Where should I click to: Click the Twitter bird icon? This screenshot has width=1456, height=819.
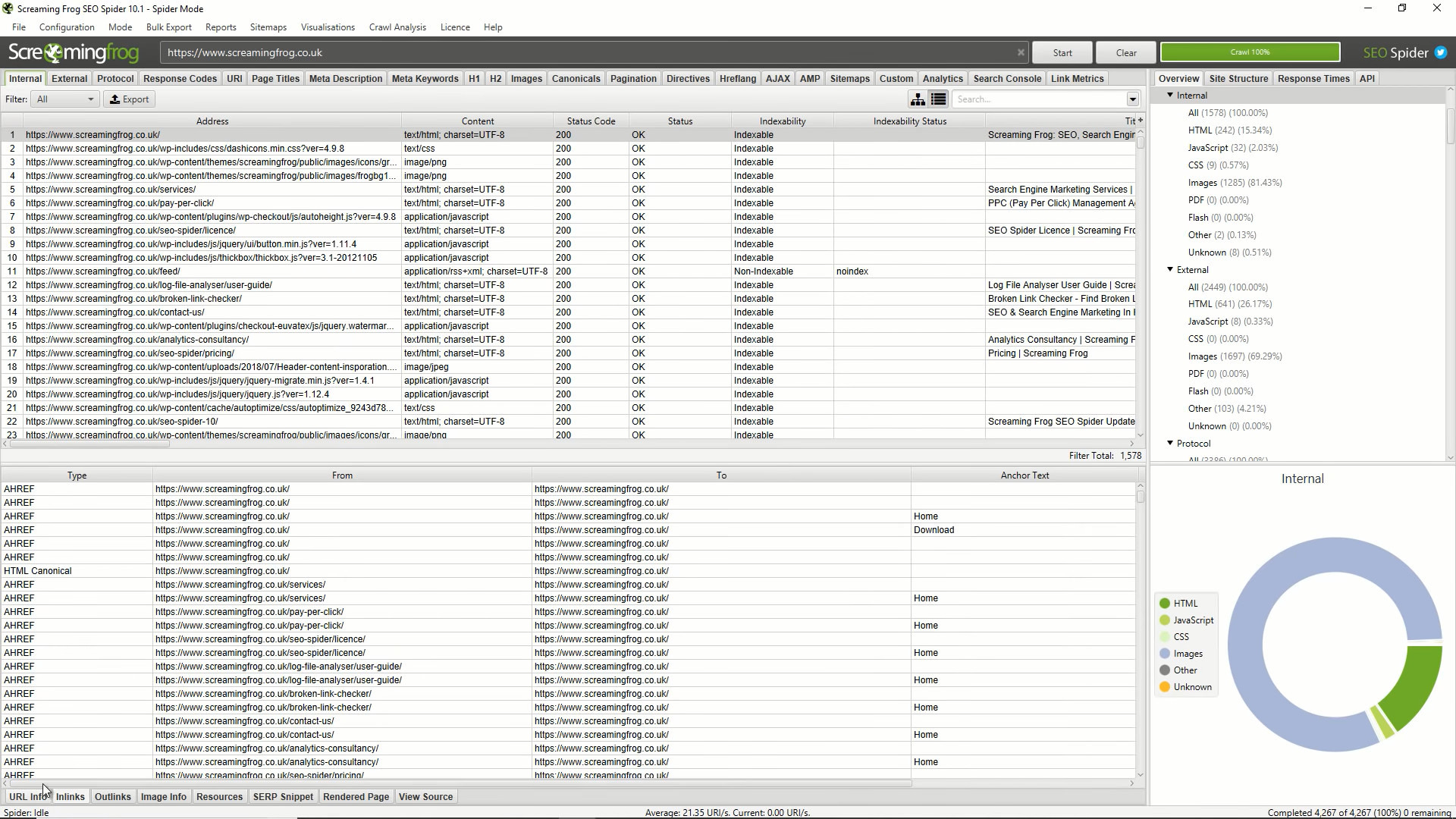click(1441, 52)
